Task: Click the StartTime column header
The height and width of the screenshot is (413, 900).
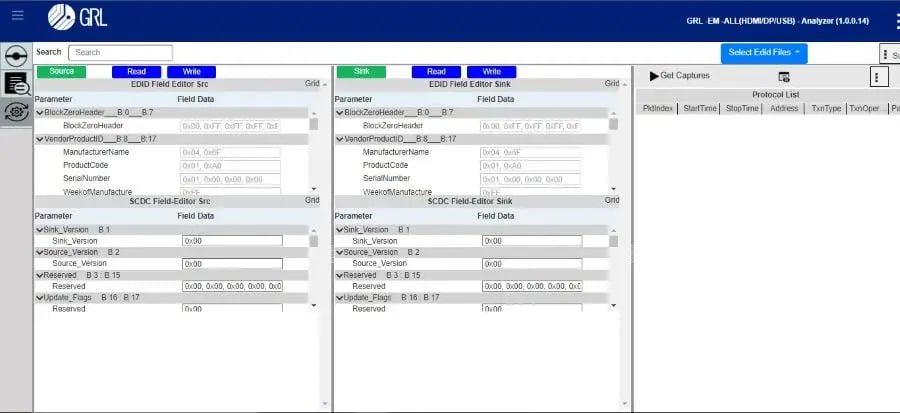Action: point(699,108)
